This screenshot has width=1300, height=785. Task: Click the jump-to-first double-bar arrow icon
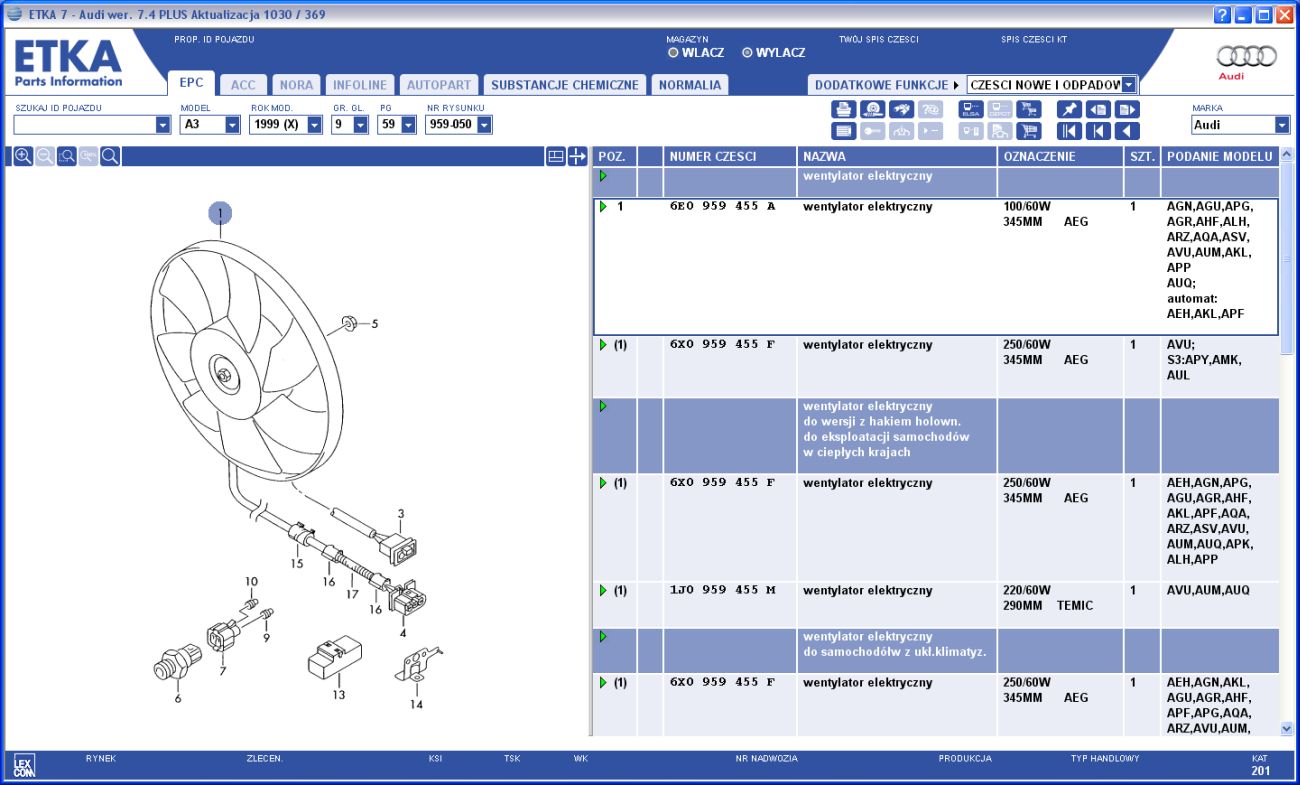tap(1069, 131)
